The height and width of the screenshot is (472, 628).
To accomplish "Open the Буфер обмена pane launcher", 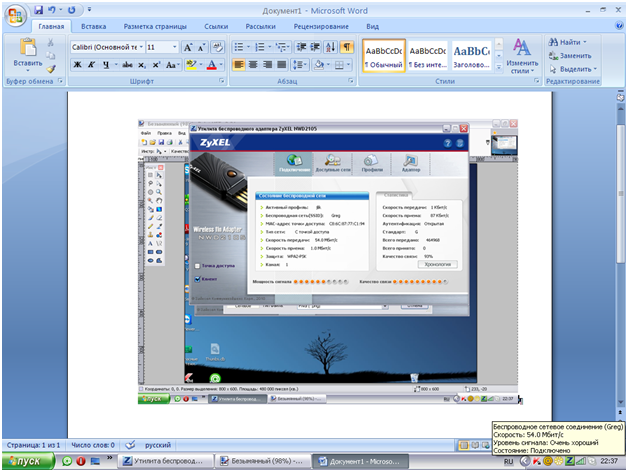I will coord(61,81).
